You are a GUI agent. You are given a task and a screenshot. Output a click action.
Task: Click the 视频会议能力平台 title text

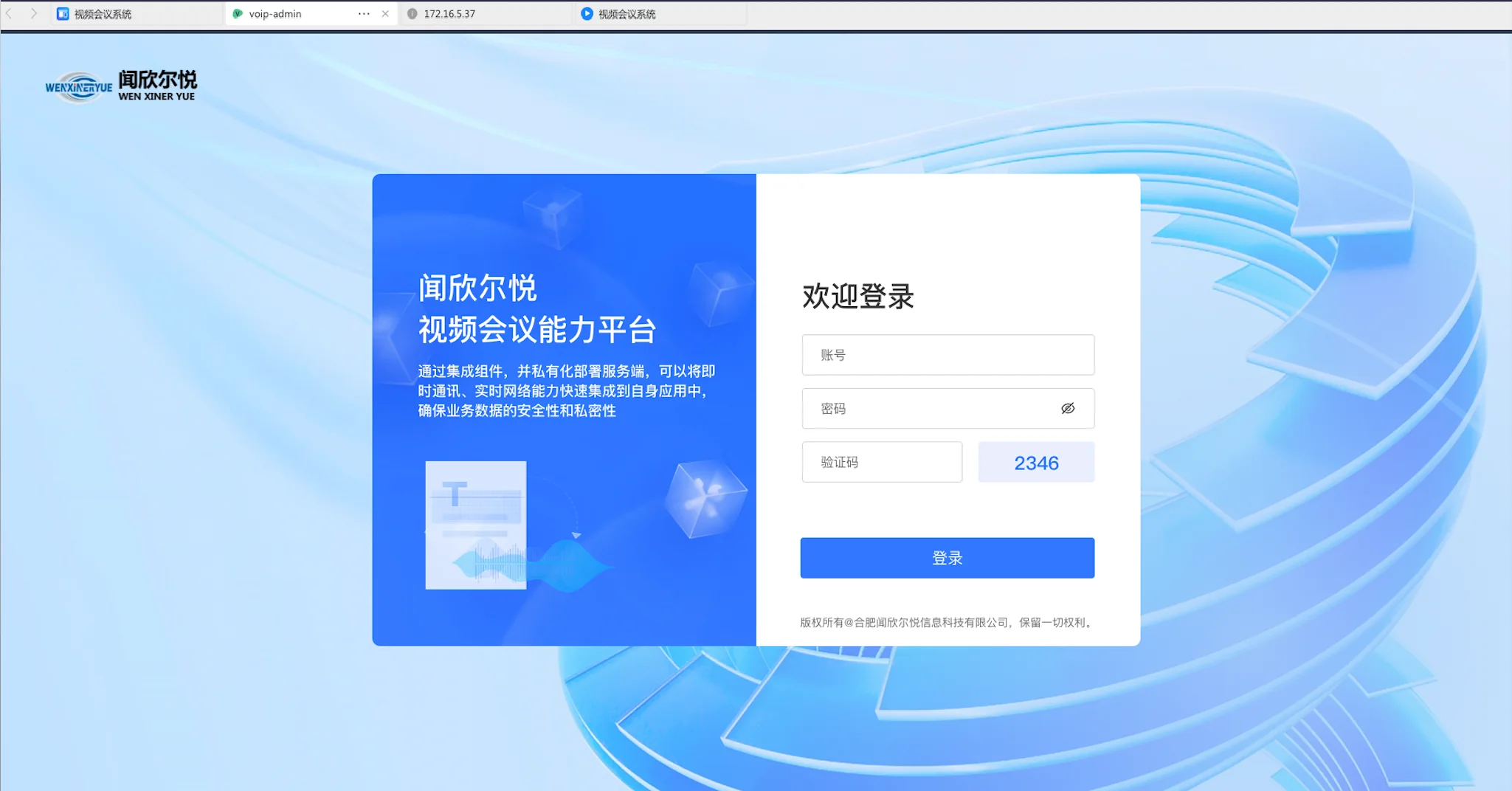point(537,329)
